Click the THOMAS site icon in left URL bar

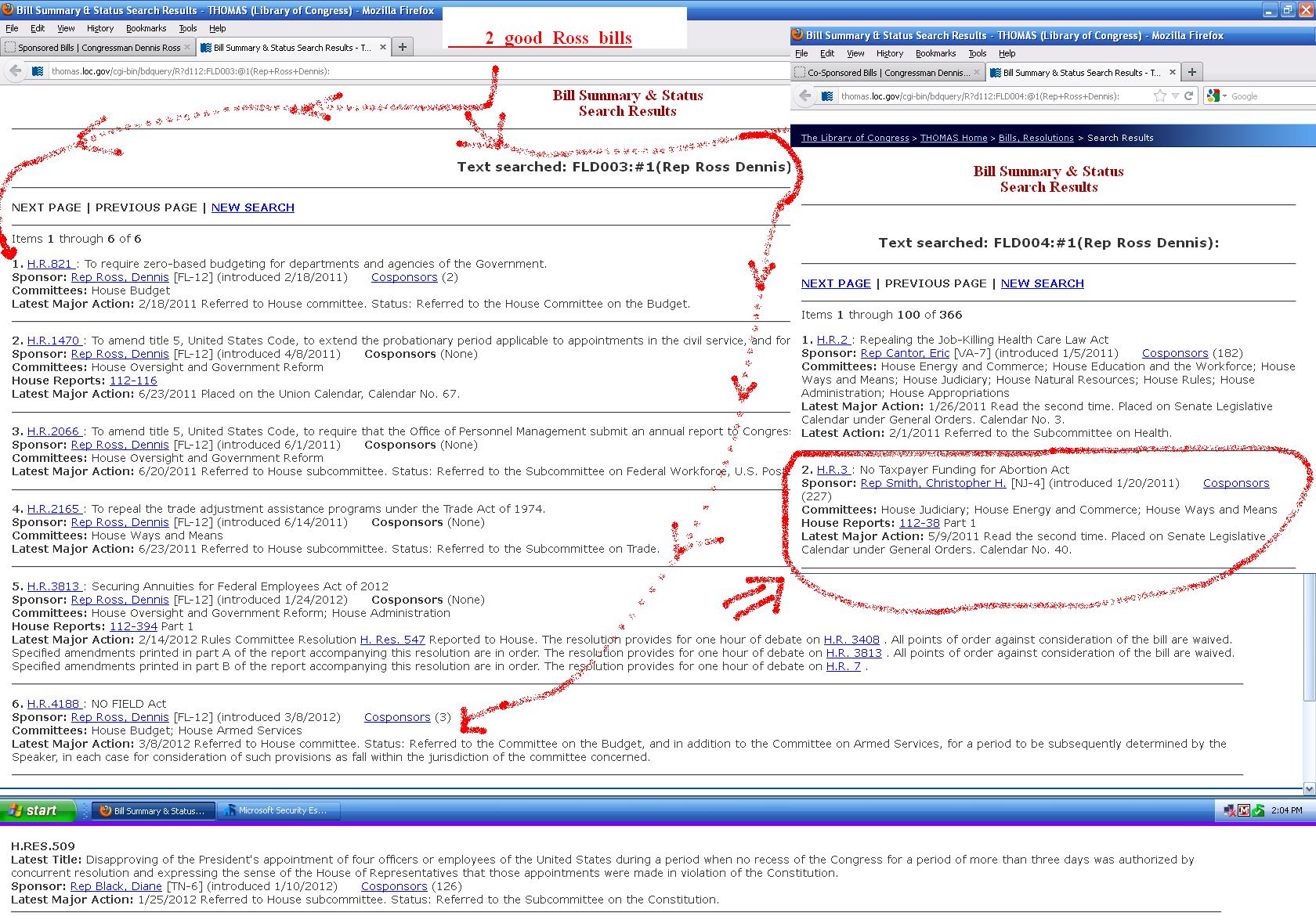[x=38, y=71]
